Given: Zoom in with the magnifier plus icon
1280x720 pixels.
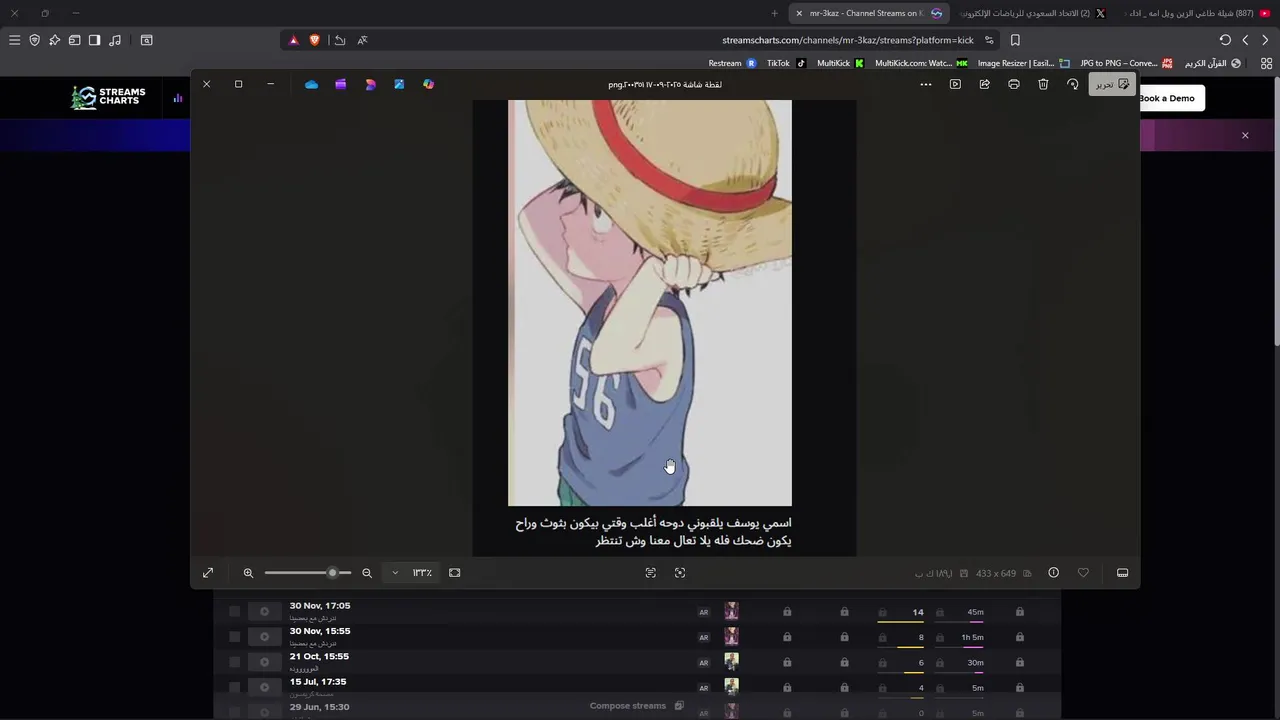Looking at the screenshot, I should coord(248,573).
